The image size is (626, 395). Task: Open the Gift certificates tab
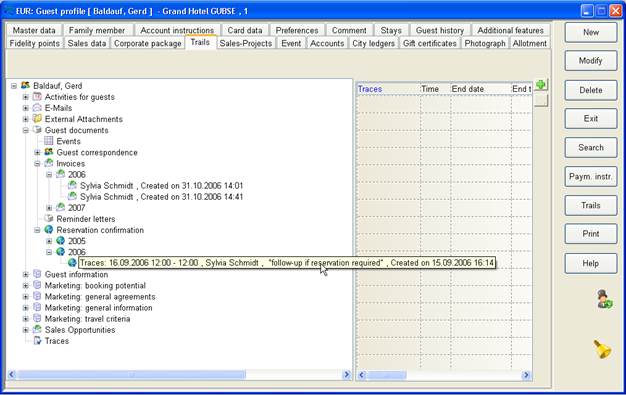pyautogui.click(x=430, y=43)
